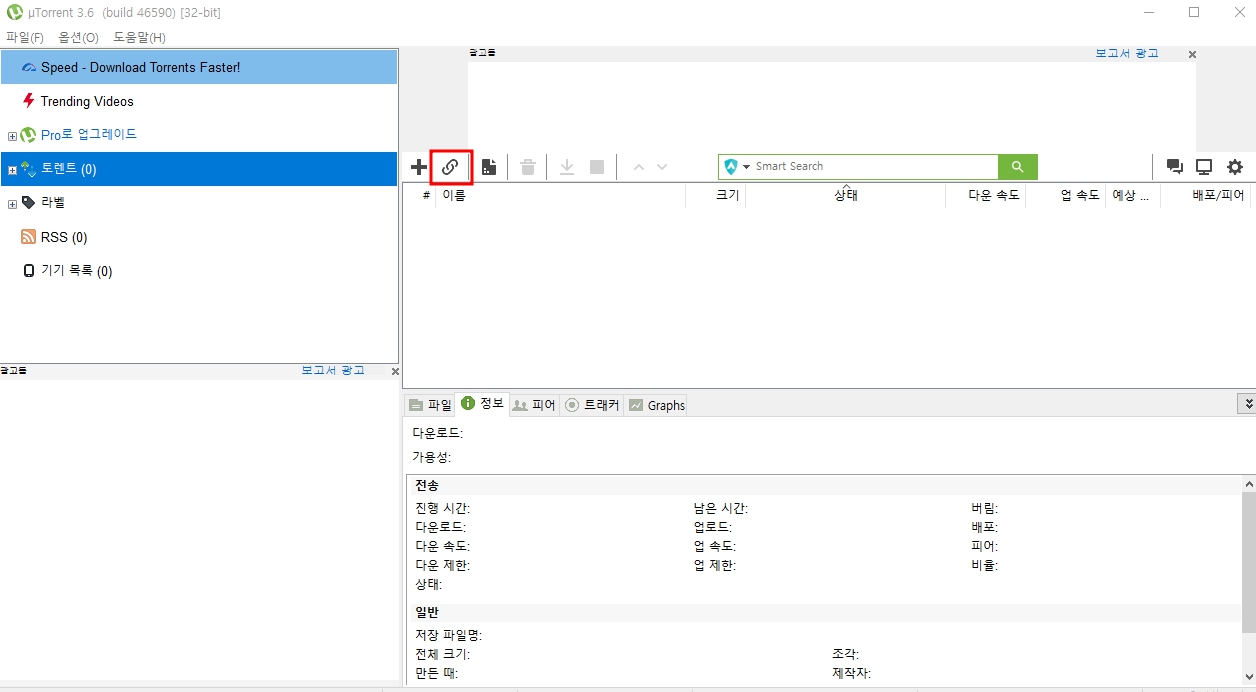Click the speedometer icon in Speed banner
1256x692 pixels.
point(29,68)
